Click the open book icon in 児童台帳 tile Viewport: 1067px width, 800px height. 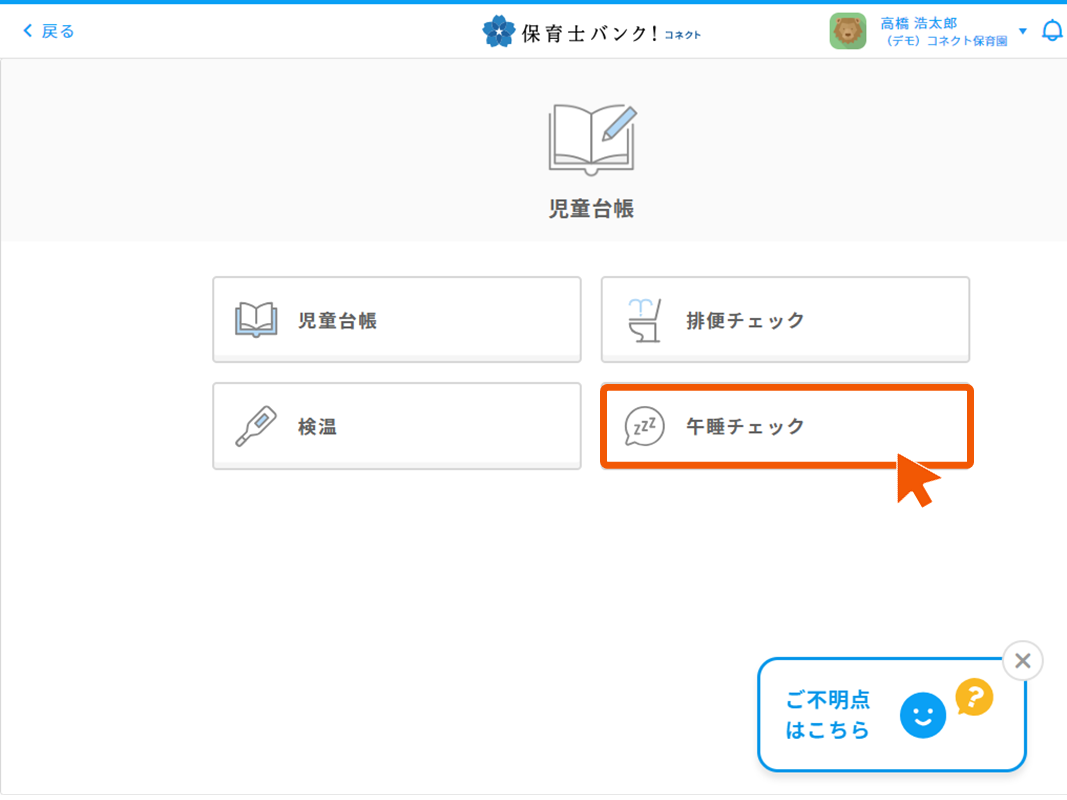(x=255, y=321)
